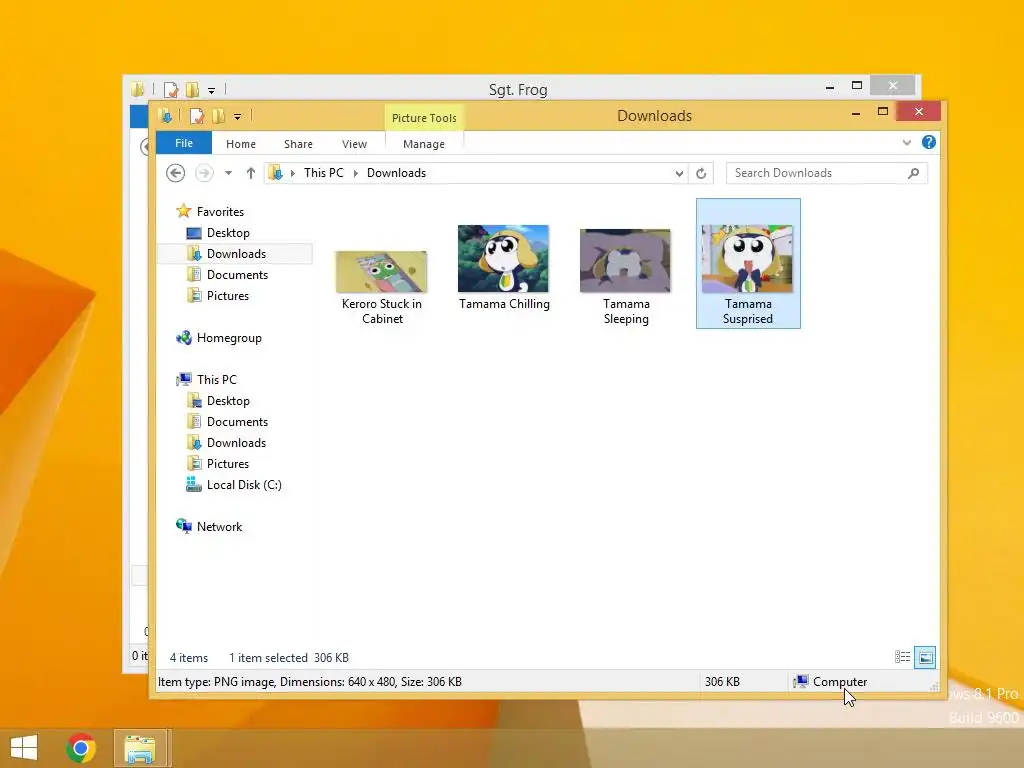Click the Tamama Sleeping file name
The image size is (1024, 768).
[626, 312]
